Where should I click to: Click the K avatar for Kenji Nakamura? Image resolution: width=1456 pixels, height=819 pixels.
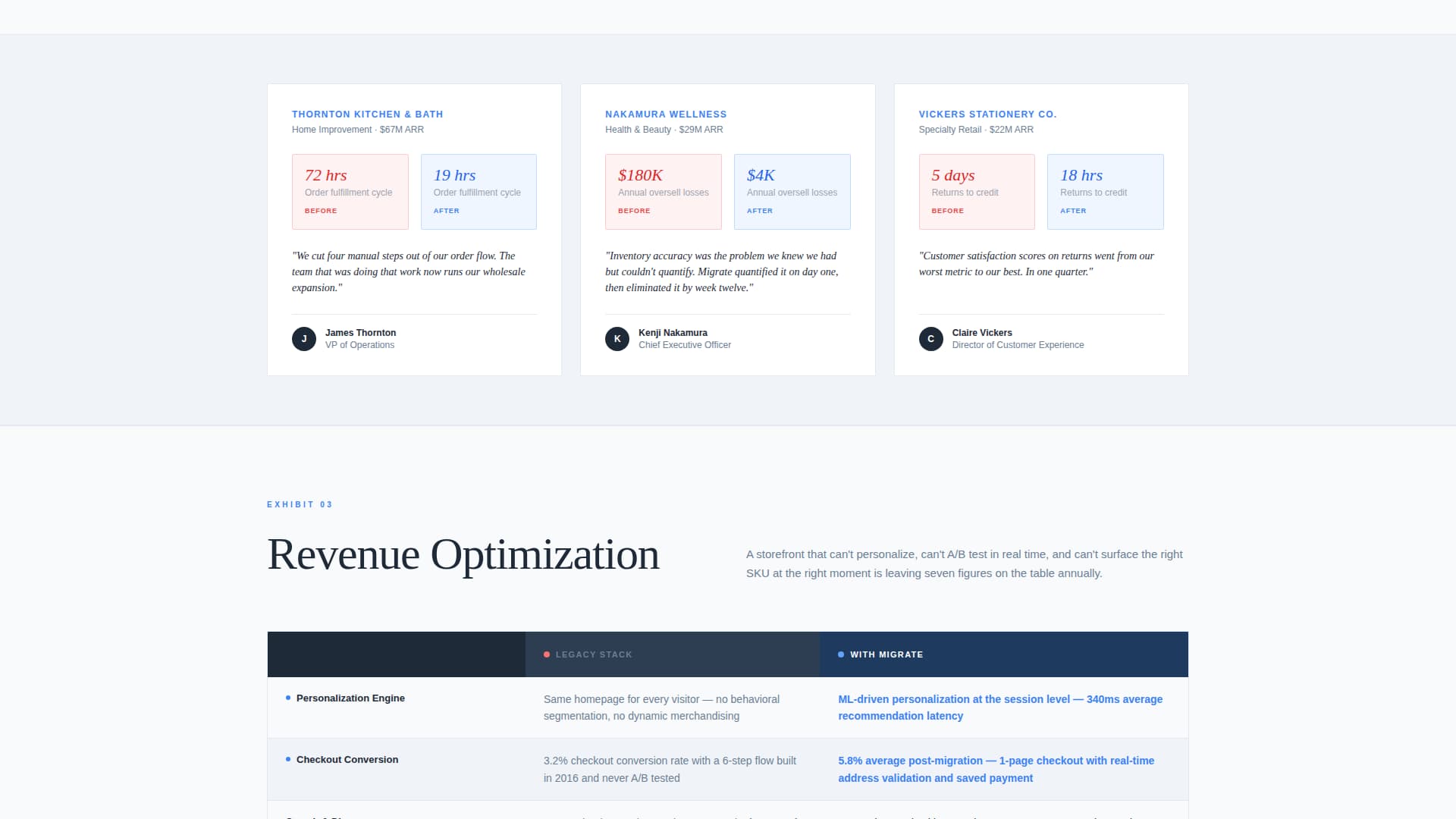[x=617, y=339]
